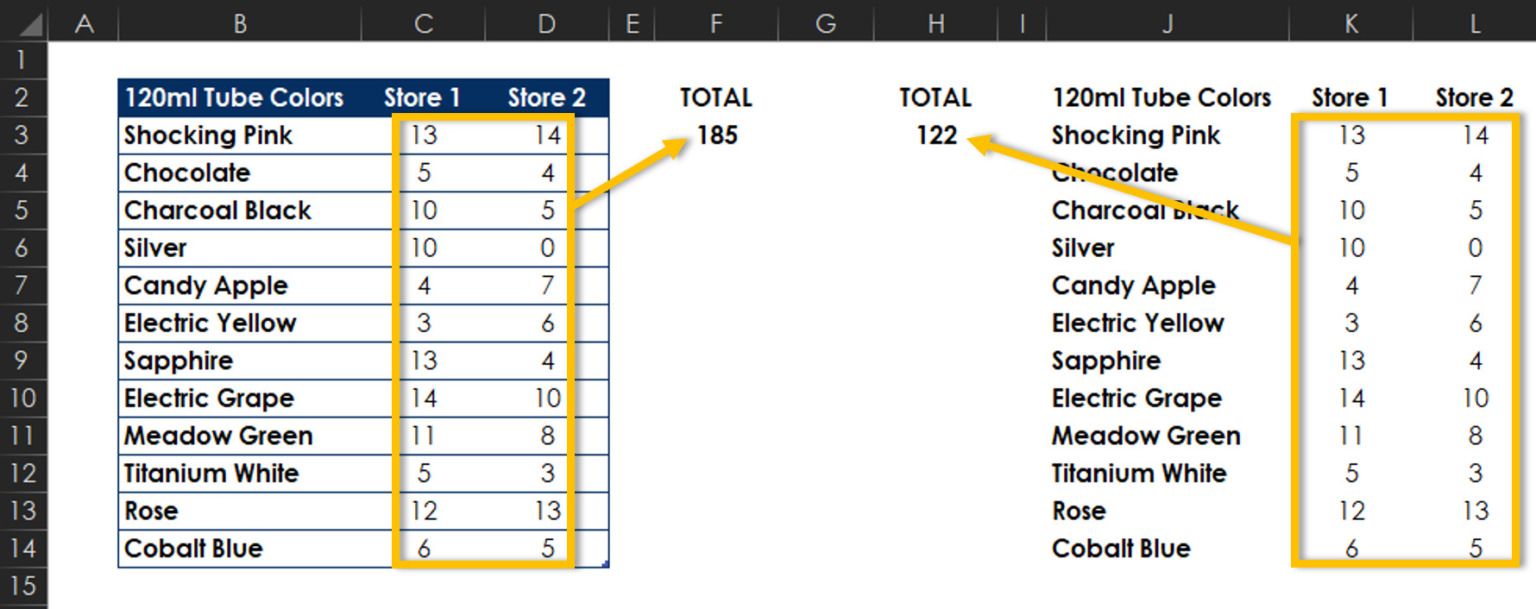Image resolution: width=1536 pixels, height=609 pixels.
Task: Select the Cobalt Blue cell in column J
Action: point(1120,548)
